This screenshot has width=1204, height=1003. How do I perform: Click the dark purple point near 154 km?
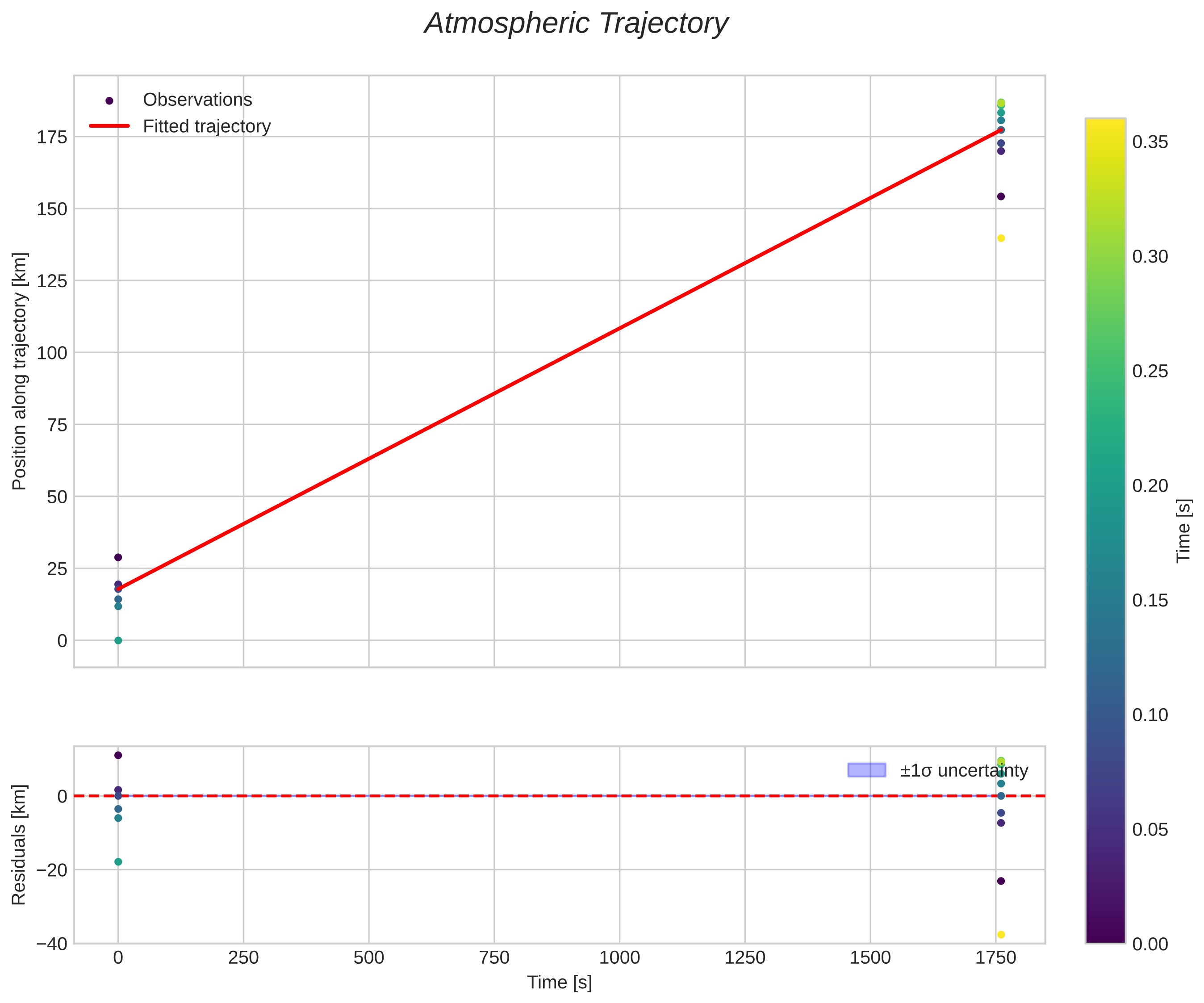tap(1001, 196)
